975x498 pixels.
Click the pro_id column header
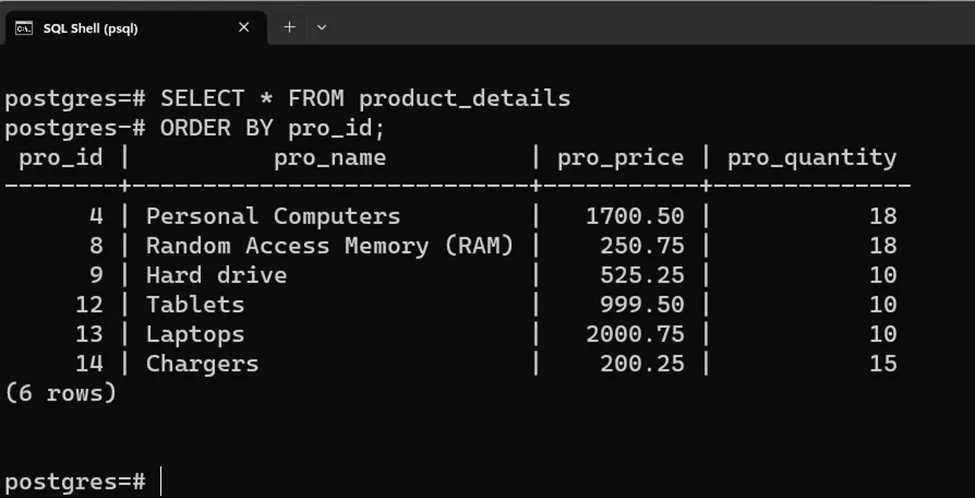(x=60, y=157)
